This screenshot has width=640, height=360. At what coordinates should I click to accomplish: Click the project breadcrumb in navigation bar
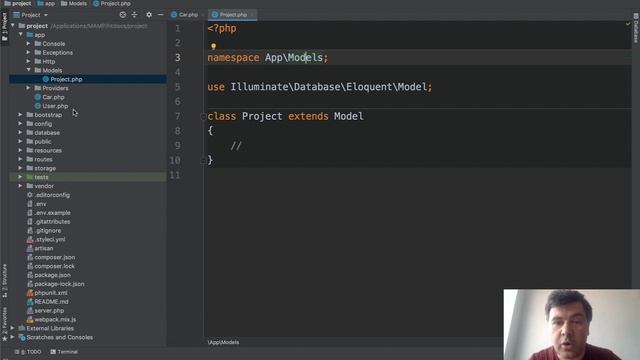[x=18, y=3]
